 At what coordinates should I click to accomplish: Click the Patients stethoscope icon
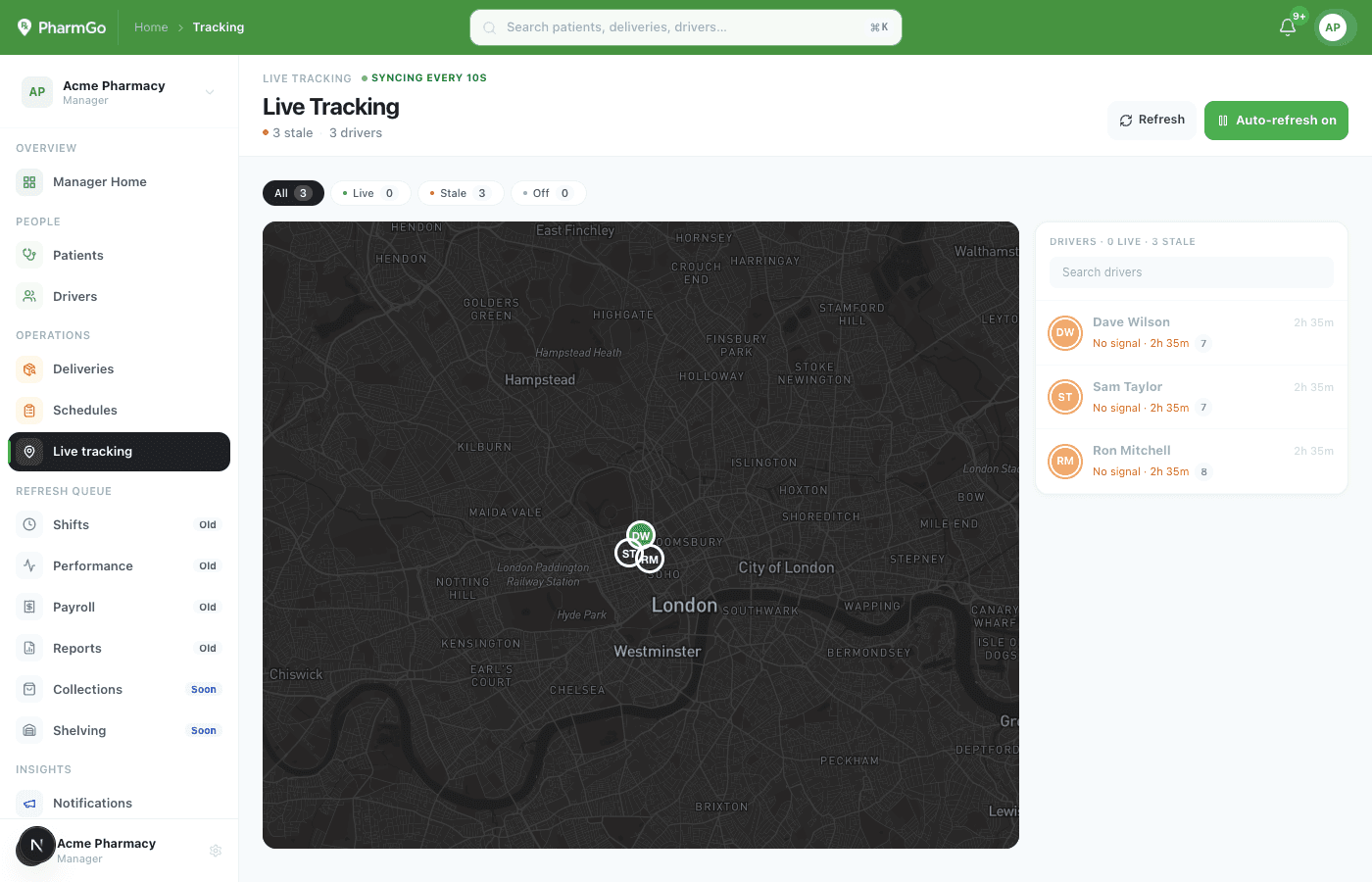point(29,256)
